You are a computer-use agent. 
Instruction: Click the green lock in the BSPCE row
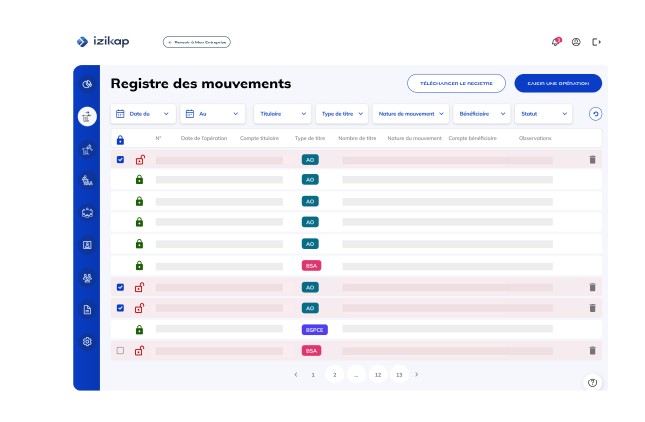[x=139, y=329]
